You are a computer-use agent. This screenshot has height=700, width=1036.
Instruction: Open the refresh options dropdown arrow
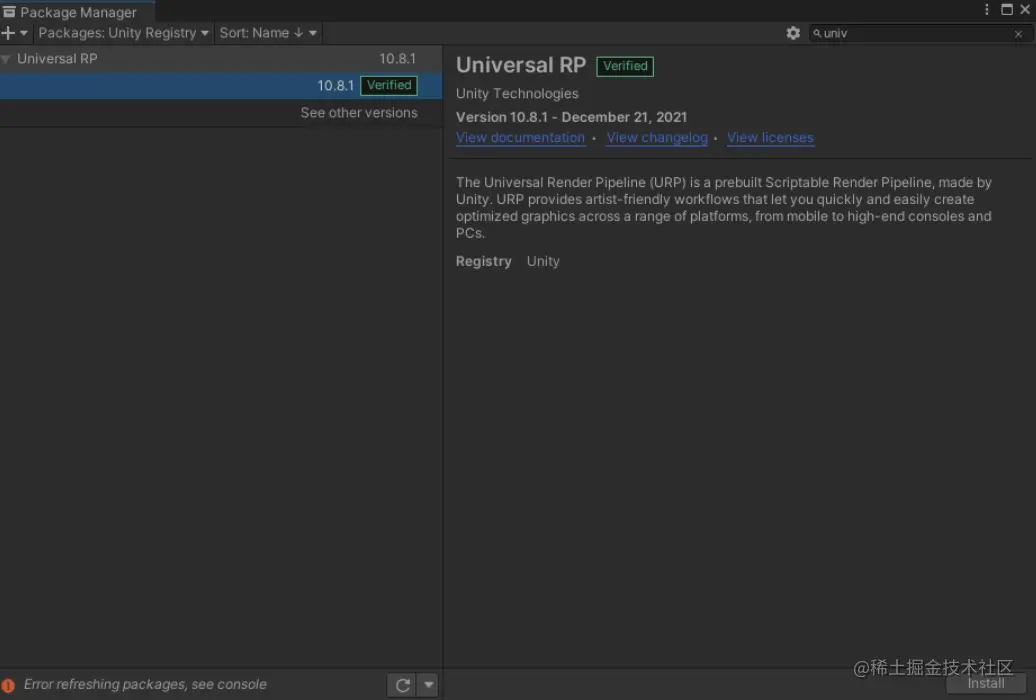428,685
